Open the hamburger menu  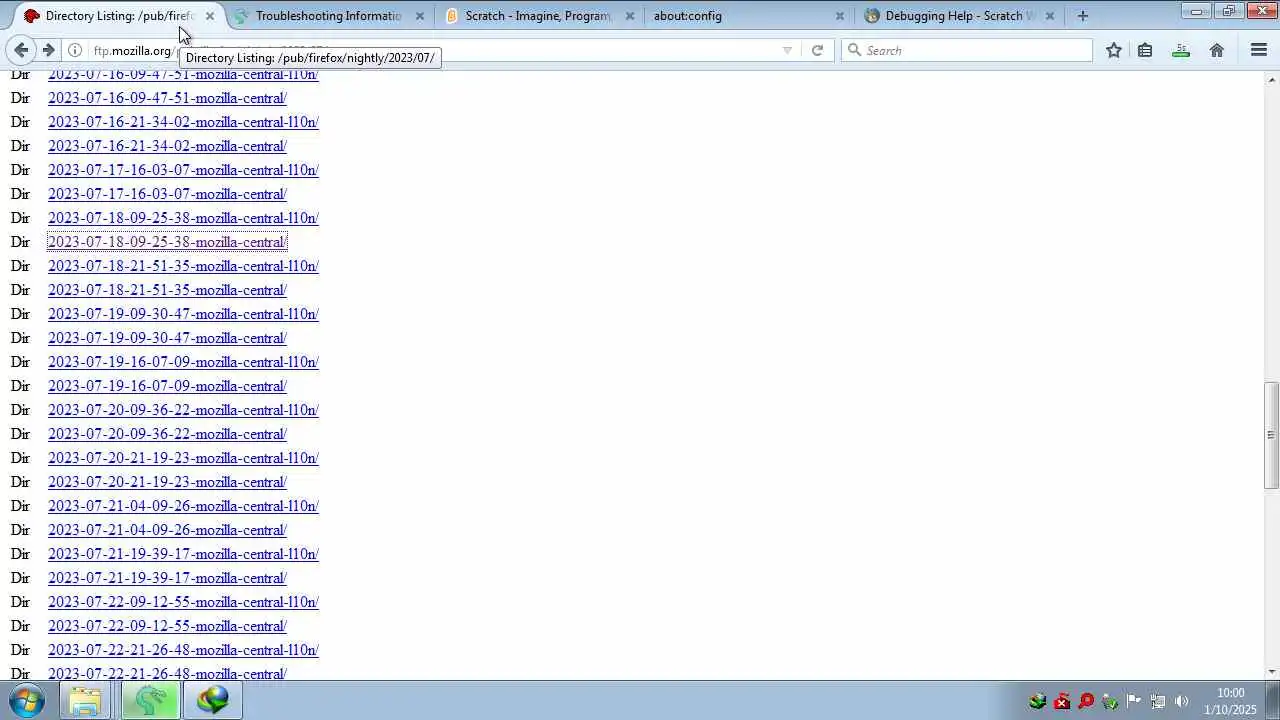pos(1259,50)
